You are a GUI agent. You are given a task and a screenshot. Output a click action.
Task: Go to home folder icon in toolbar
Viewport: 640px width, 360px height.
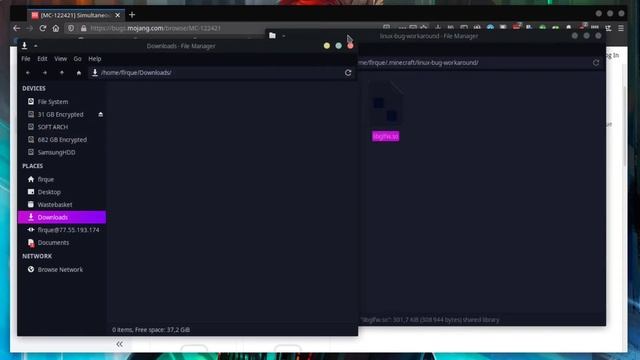tap(79, 73)
